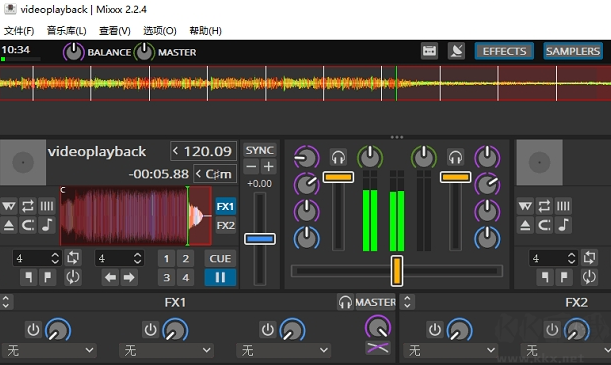
Task: Click the arrow left of key C#m
Action: click(x=199, y=174)
